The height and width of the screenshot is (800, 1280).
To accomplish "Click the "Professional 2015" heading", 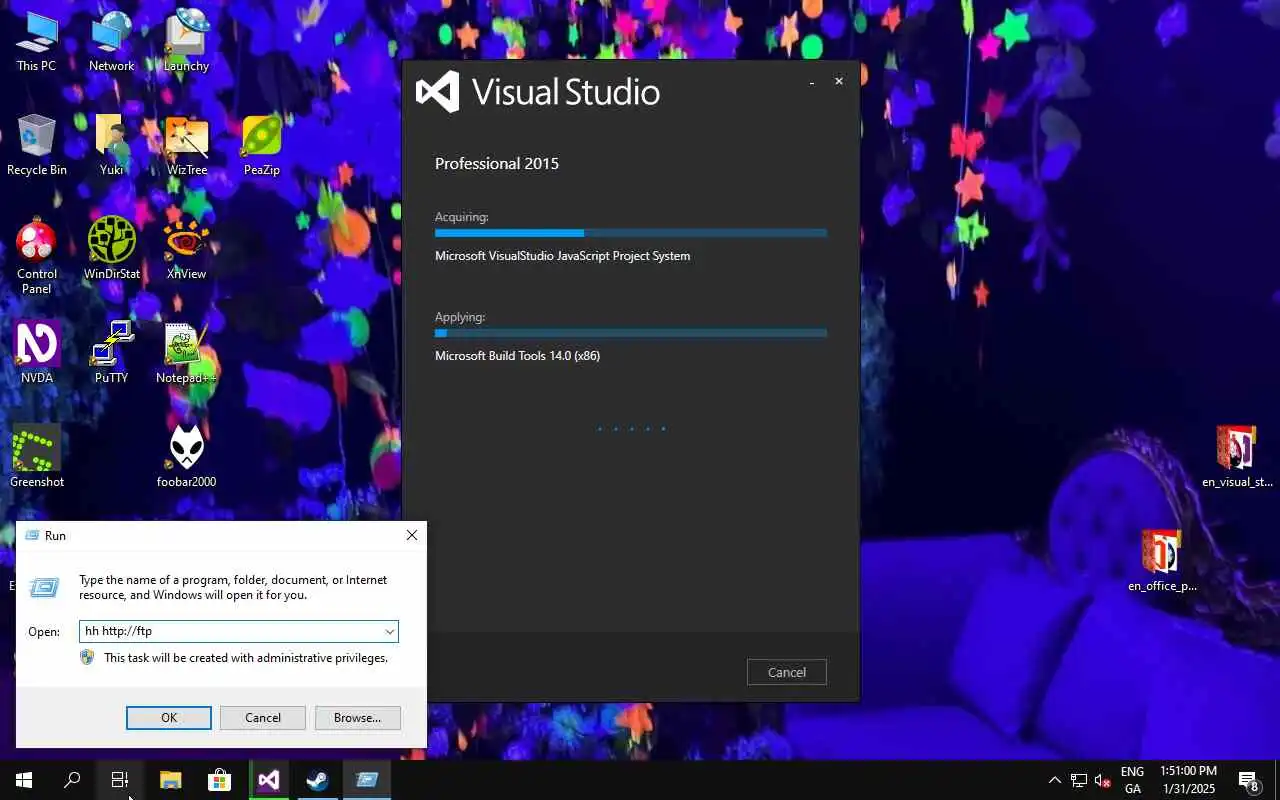I will click(x=497, y=163).
